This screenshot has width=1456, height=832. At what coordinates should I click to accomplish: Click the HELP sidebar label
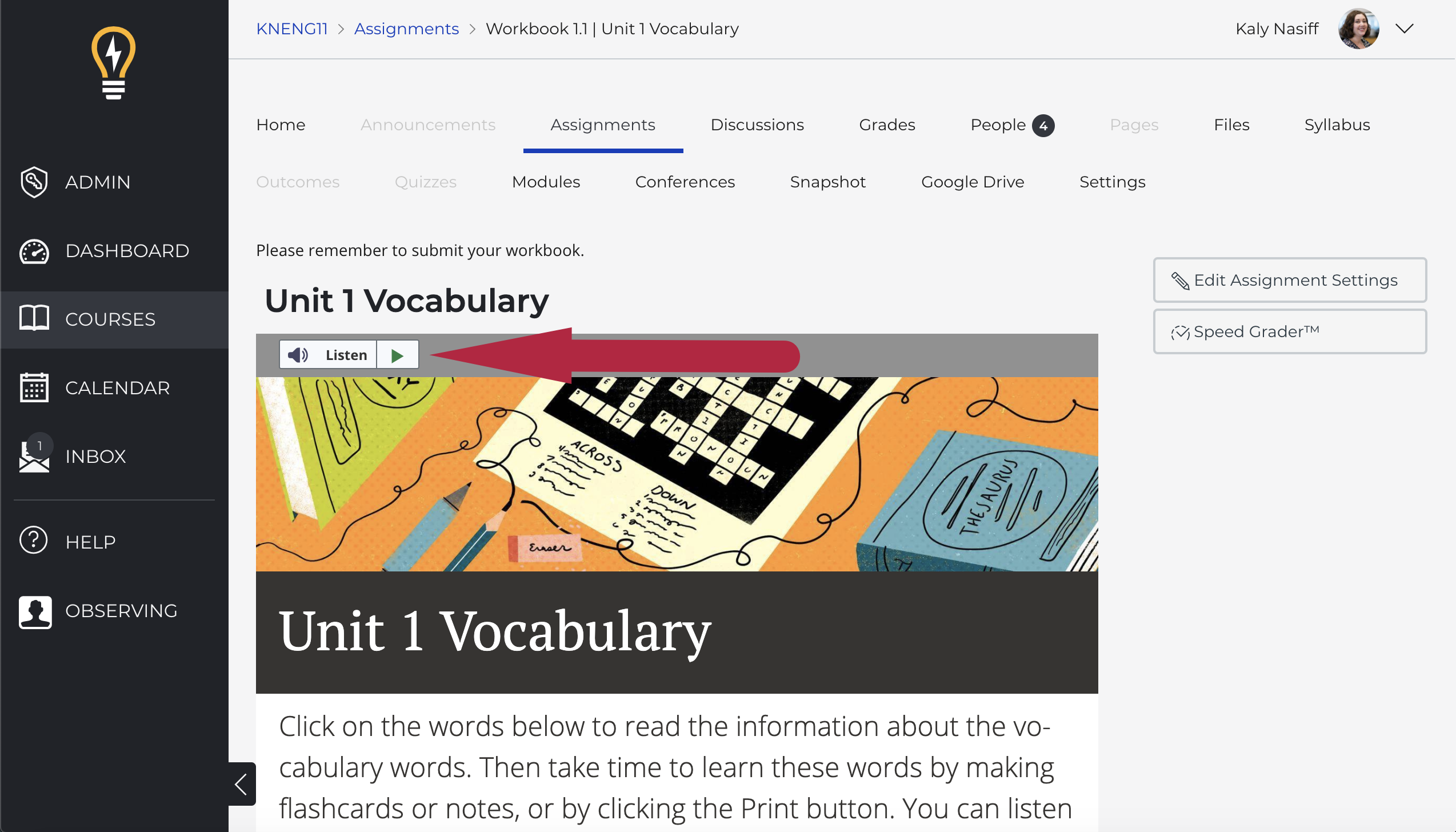[90, 542]
